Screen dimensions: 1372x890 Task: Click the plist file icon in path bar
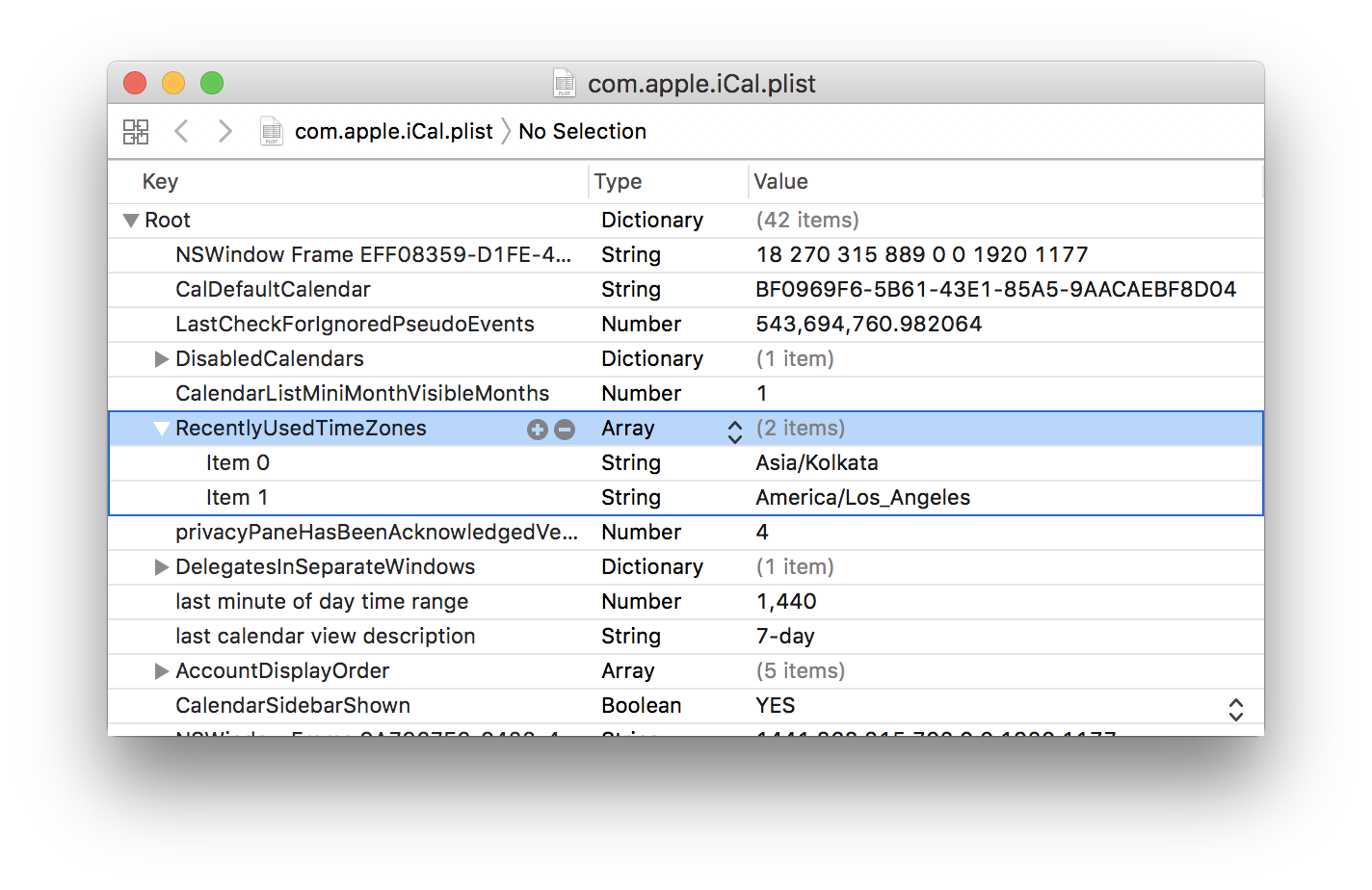272,132
